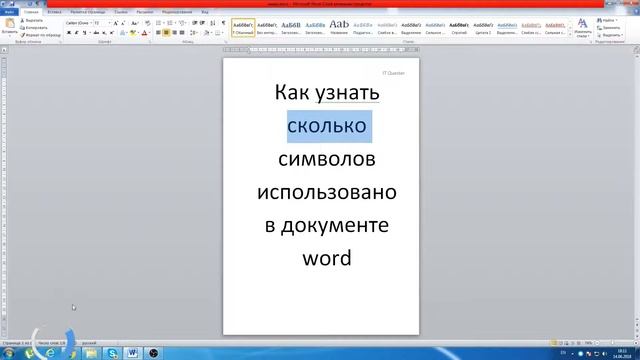The image size is (640, 360).
Task: Open the font color dropdown arrow
Action: point(149,33)
